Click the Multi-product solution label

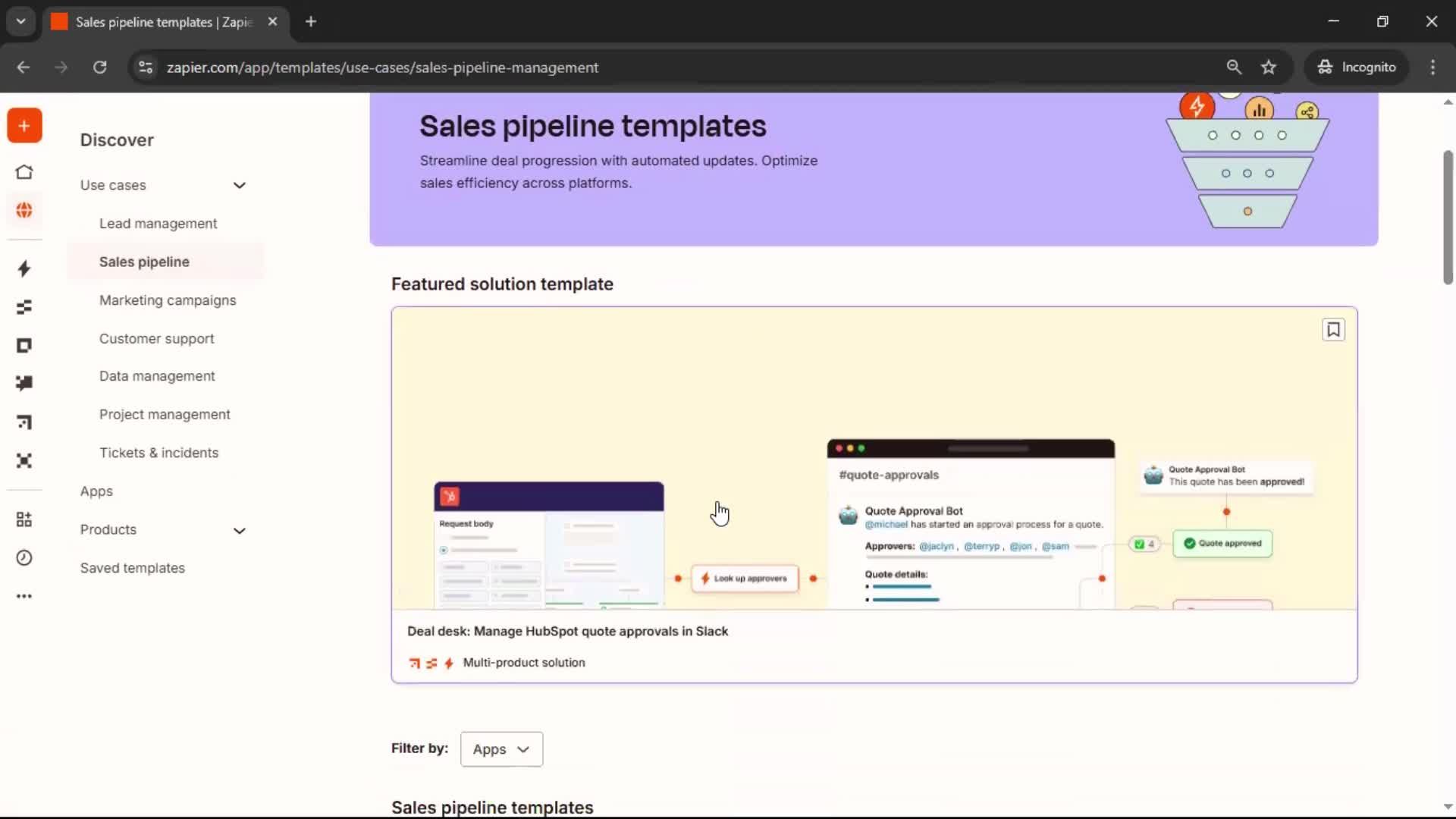[x=524, y=663]
